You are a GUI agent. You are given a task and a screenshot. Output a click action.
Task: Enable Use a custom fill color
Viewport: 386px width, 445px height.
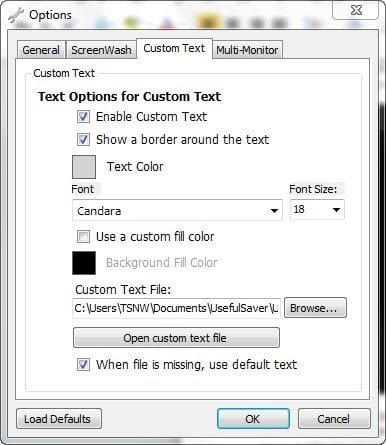[83, 237]
